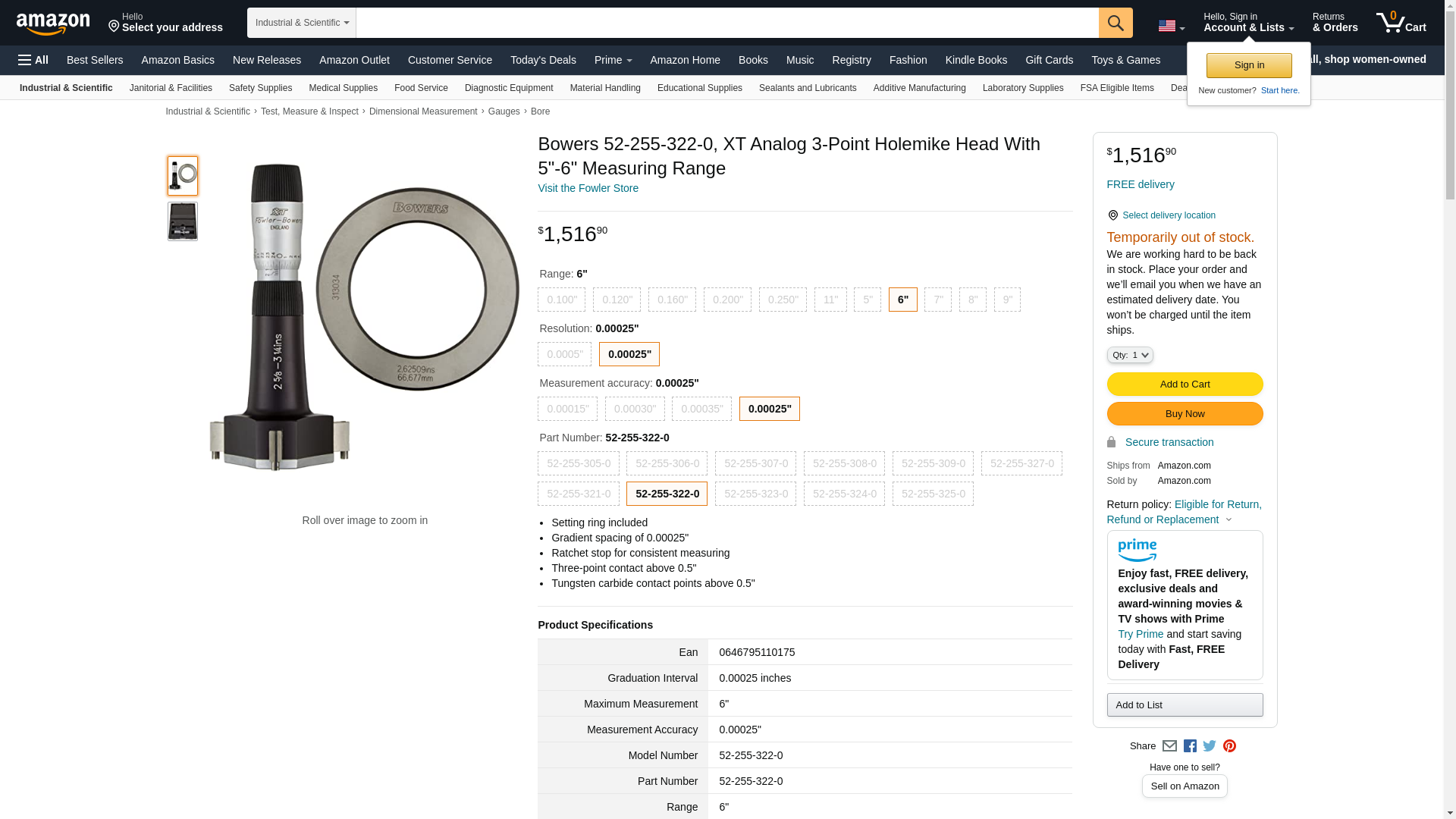Share product via email icon
Image resolution: width=1456 pixels, height=819 pixels.
[1169, 746]
